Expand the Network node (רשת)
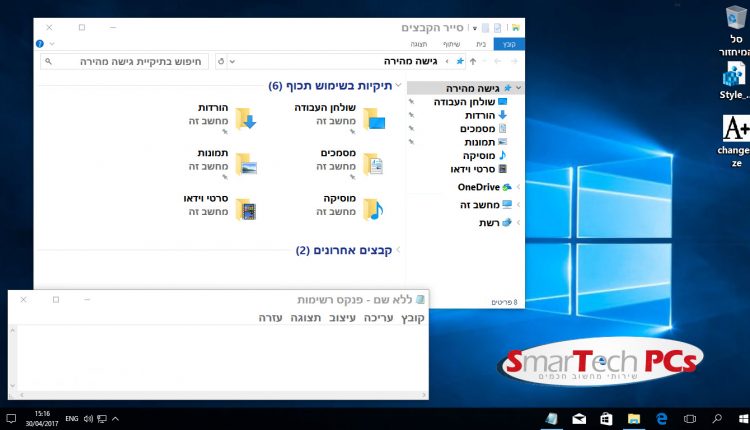Viewport: 750px width, 430px height. [518, 222]
